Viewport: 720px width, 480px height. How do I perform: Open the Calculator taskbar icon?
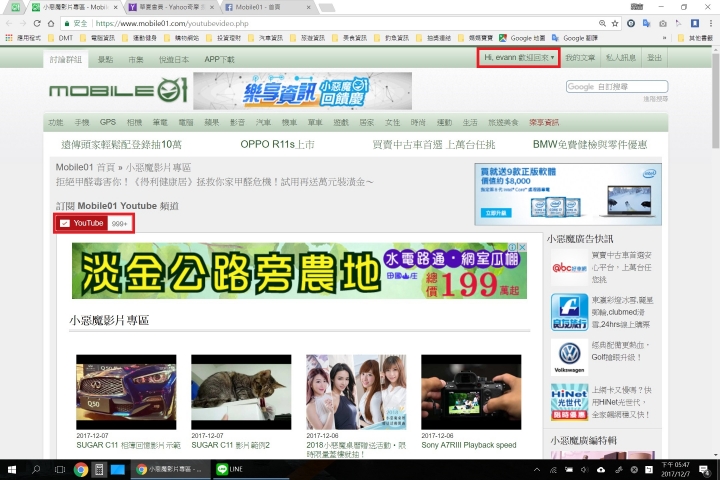click(x=99, y=469)
